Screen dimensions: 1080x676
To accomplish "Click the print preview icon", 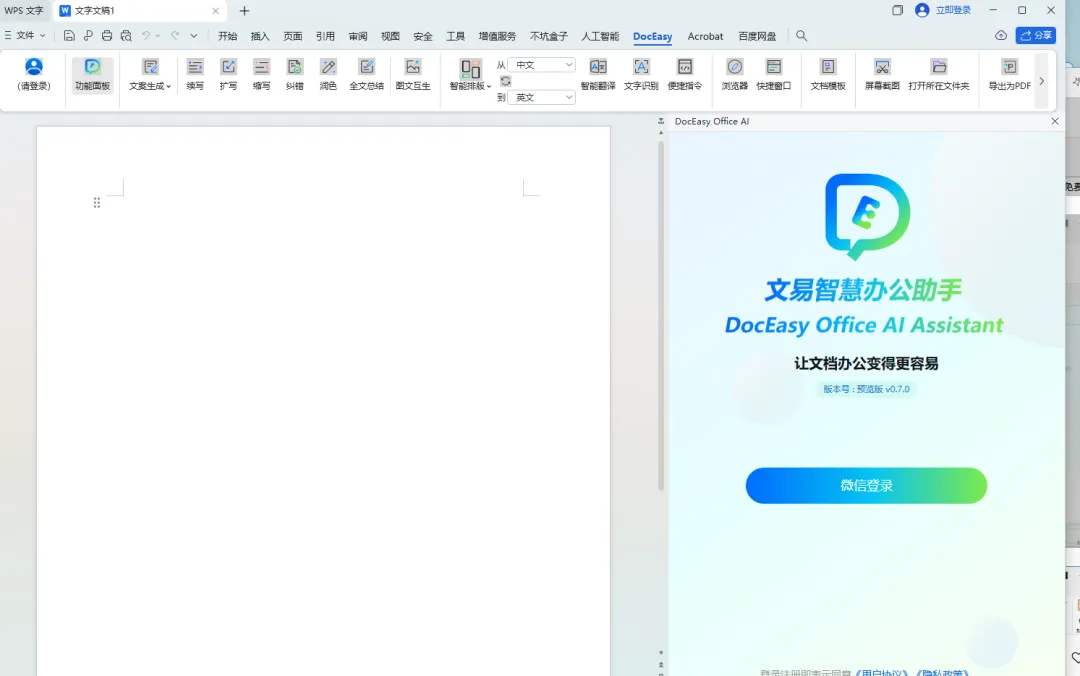I will pos(126,36).
